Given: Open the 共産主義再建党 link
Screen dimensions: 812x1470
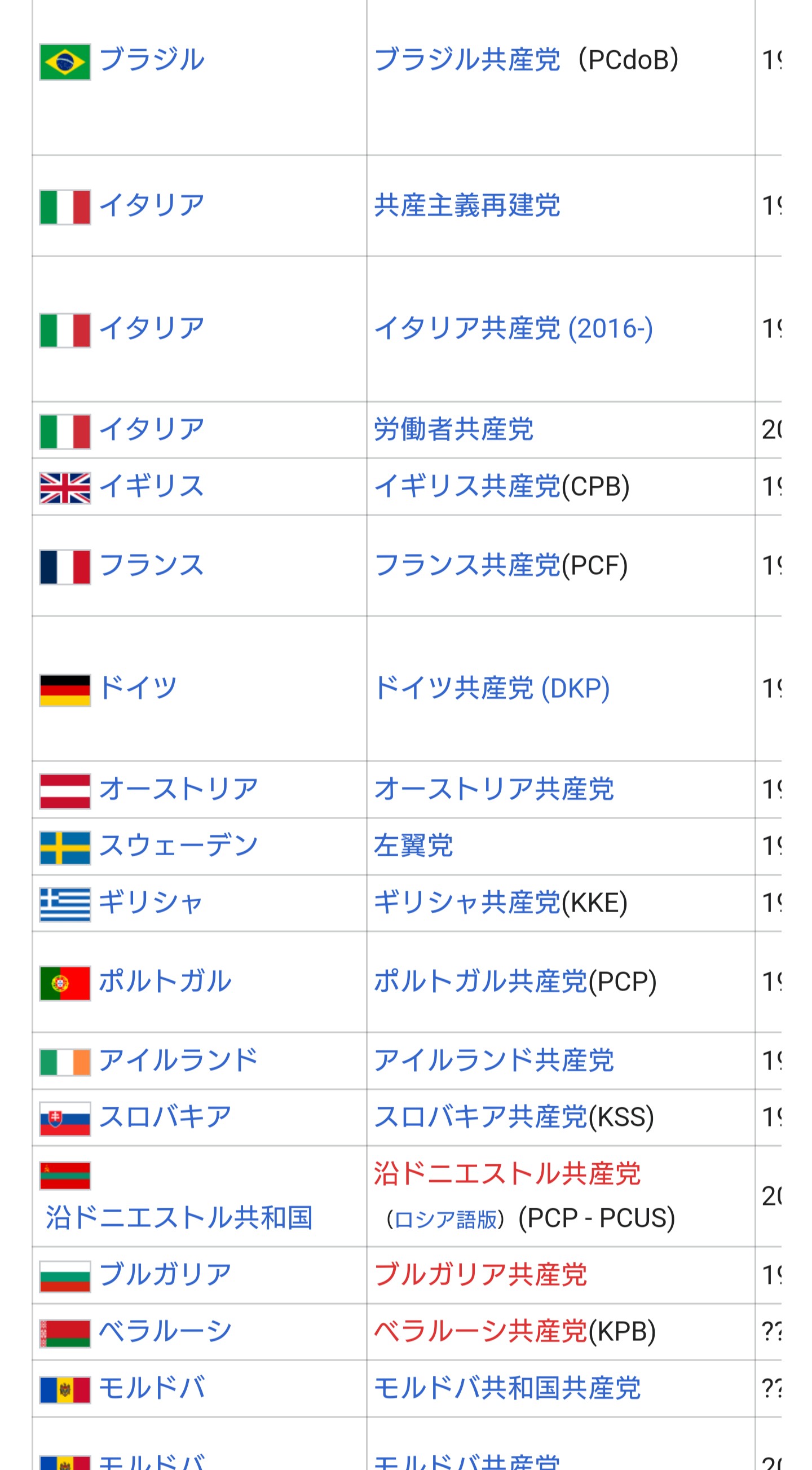Looking at the screenshot, I should [x=467, y=205].
